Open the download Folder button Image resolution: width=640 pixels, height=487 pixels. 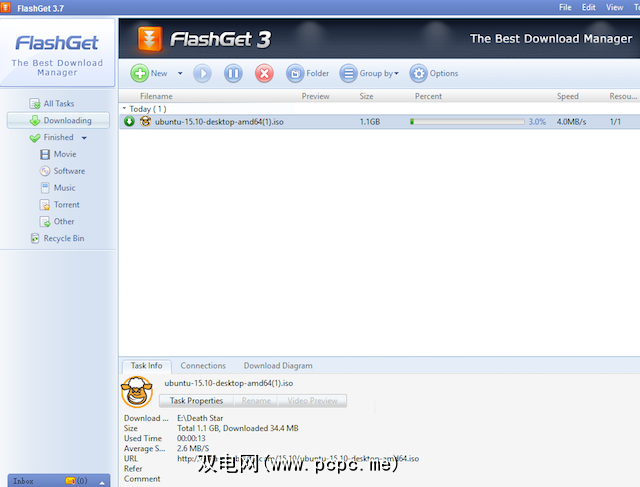[307, 73]
